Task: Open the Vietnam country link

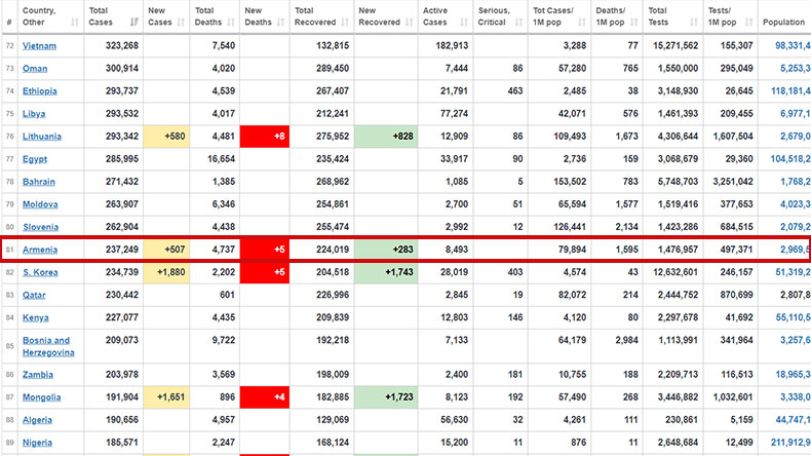Action: click(x=39, y=45)
